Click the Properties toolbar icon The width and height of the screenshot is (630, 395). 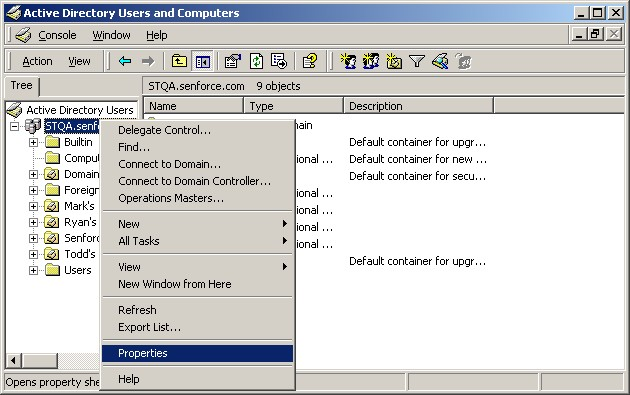point(233,61)
